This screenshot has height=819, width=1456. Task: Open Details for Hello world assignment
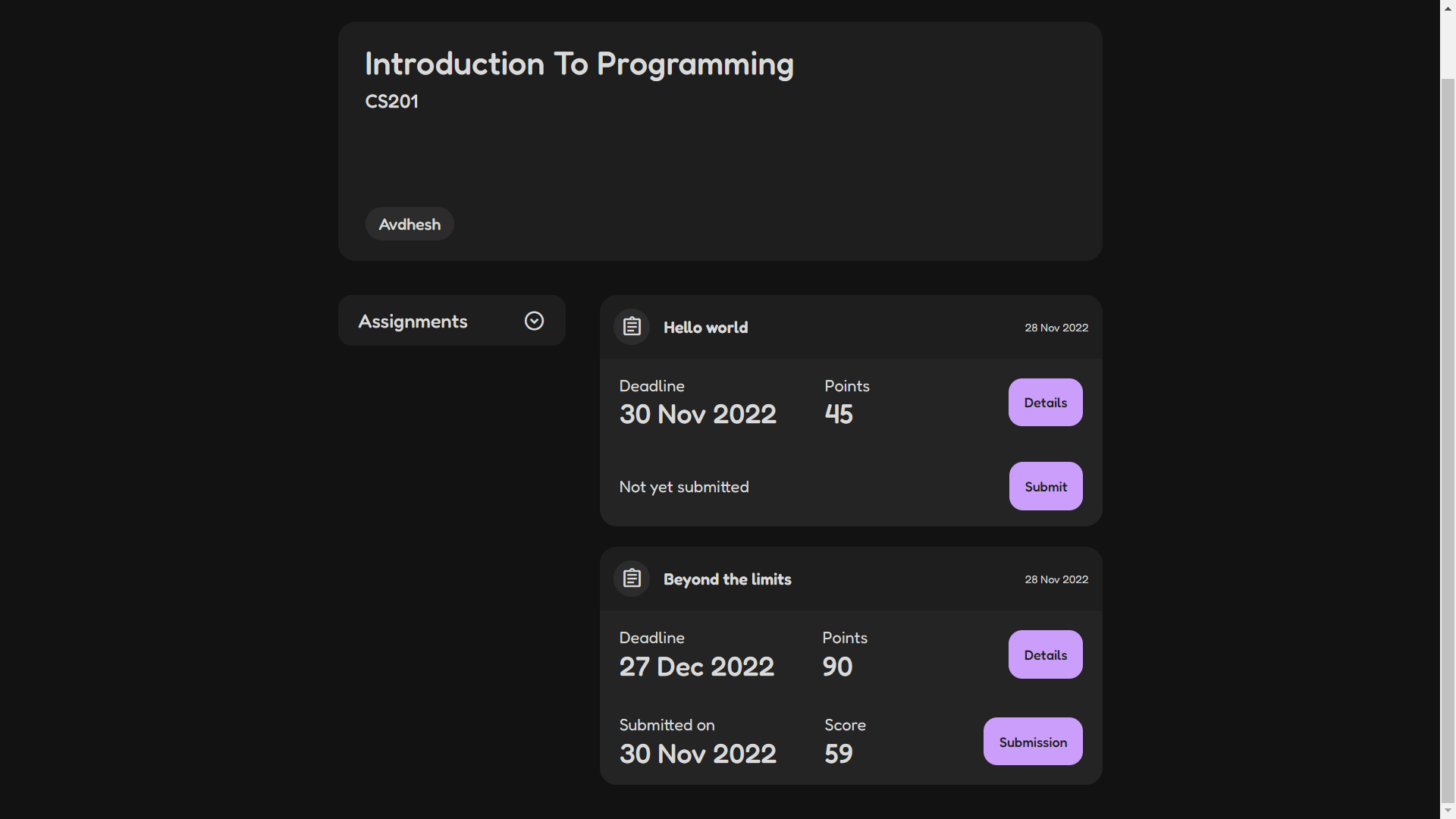tap(1045, 403)
